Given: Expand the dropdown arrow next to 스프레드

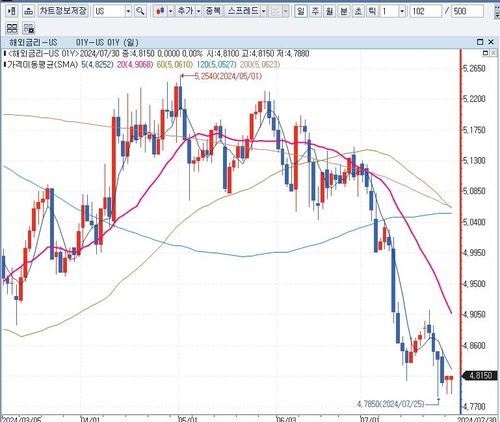Looking at the screenshot, I should pyautogui.click(x=264, y=12).
